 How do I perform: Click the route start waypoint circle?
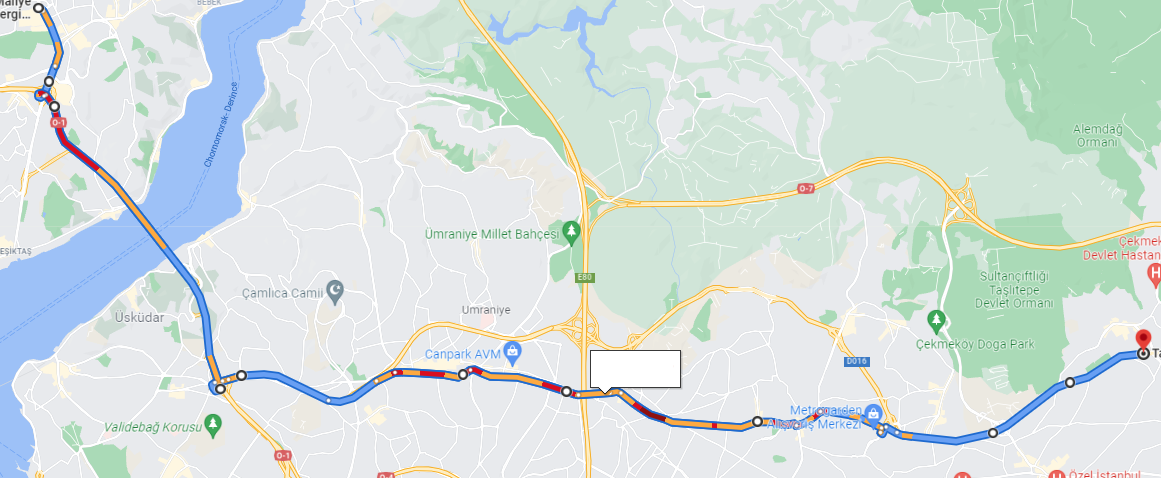pyautogui.click(x=39, y=9)
